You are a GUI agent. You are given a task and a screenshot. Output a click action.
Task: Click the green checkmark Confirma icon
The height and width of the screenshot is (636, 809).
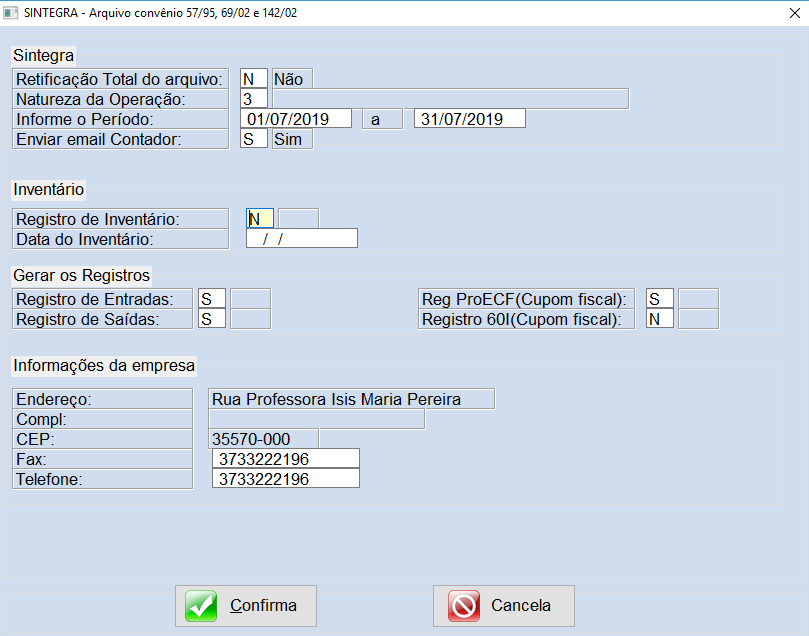tap(201, 606)
